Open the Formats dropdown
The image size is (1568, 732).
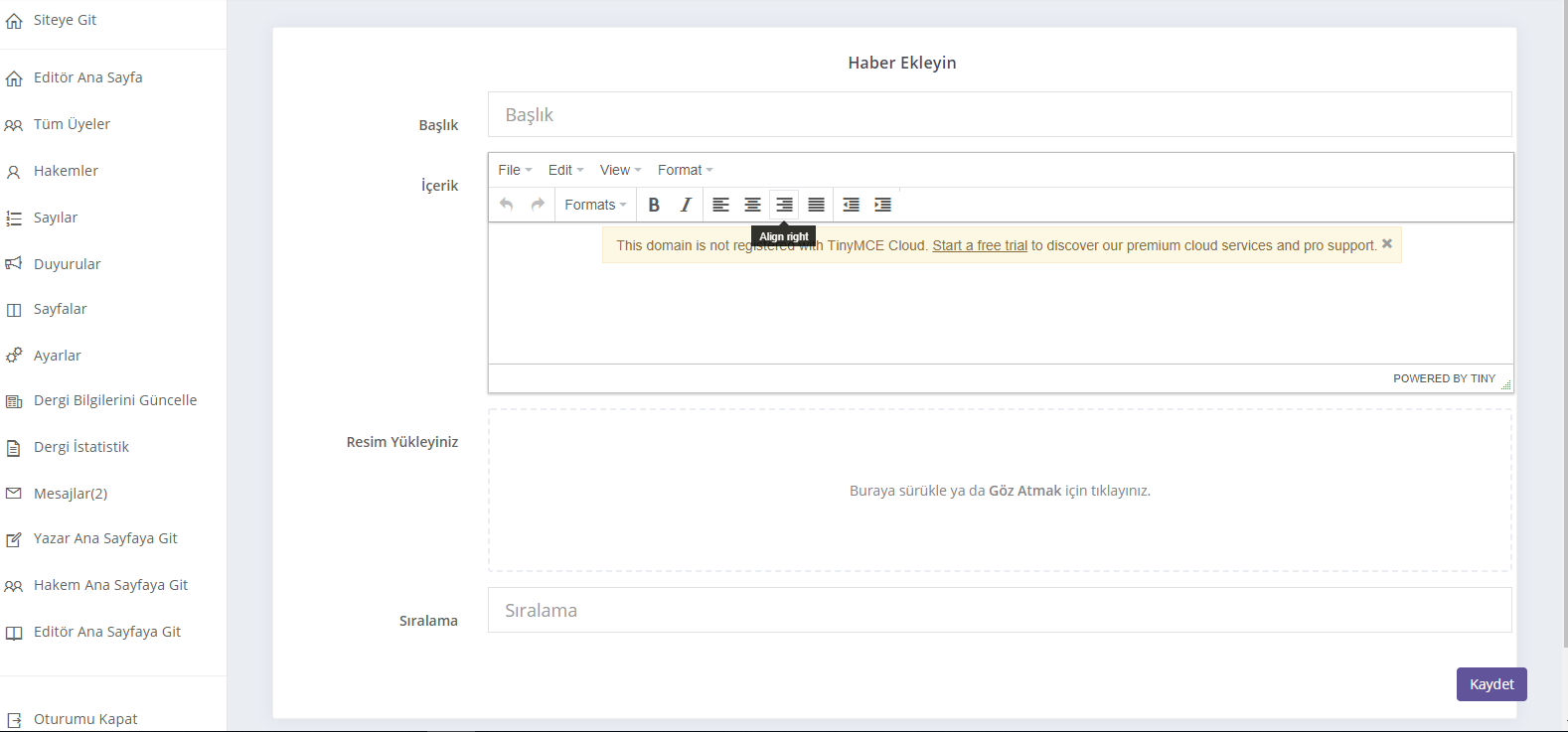tap(595, 205)
